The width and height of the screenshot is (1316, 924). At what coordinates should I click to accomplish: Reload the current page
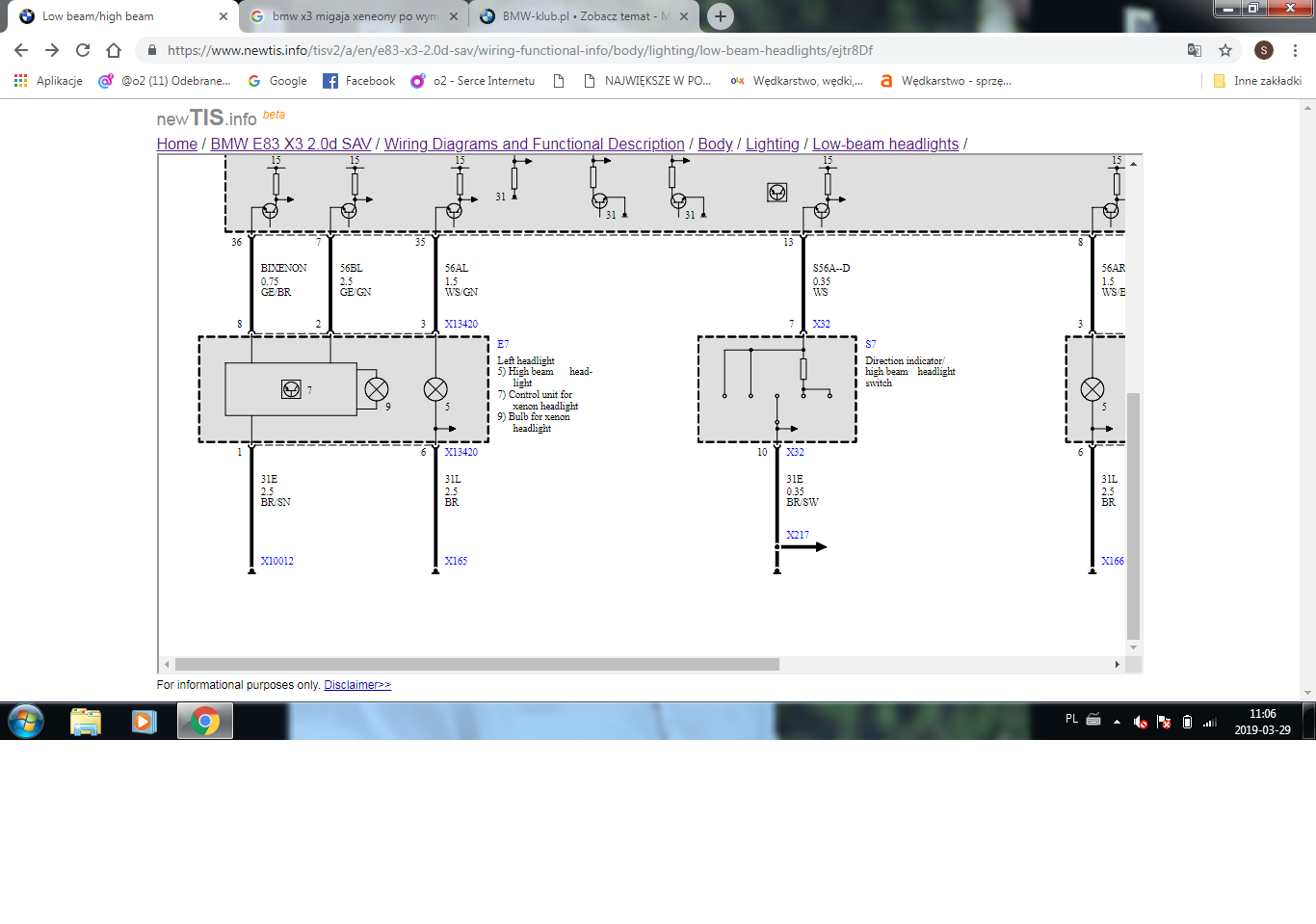coord(83,50)
